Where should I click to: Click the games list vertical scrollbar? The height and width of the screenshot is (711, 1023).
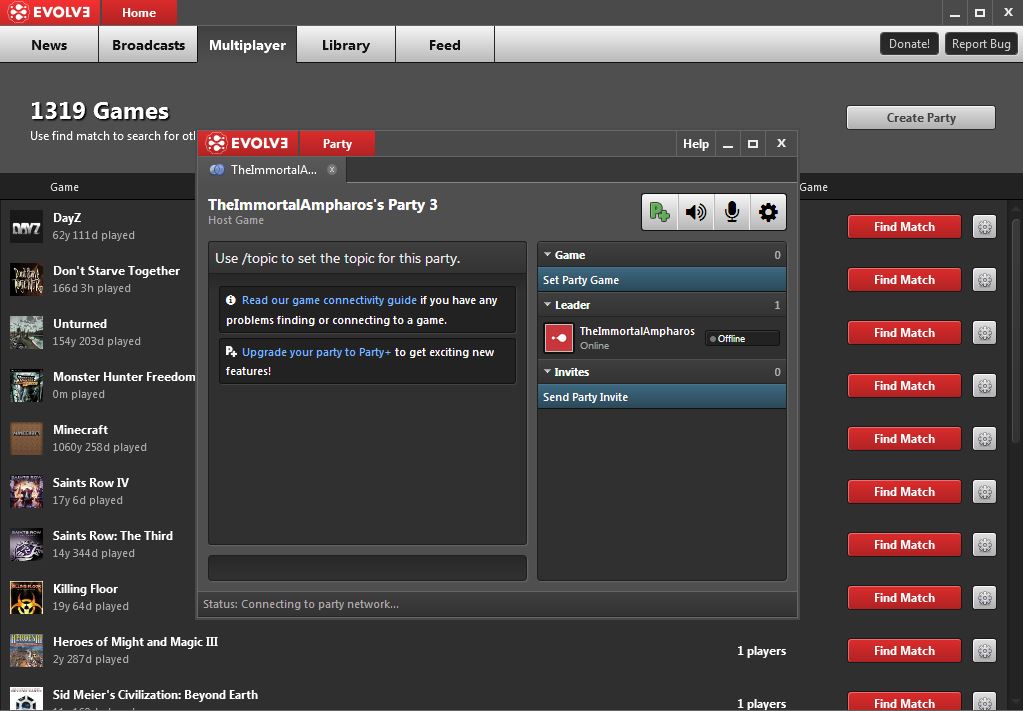[x=1015, y=333]
